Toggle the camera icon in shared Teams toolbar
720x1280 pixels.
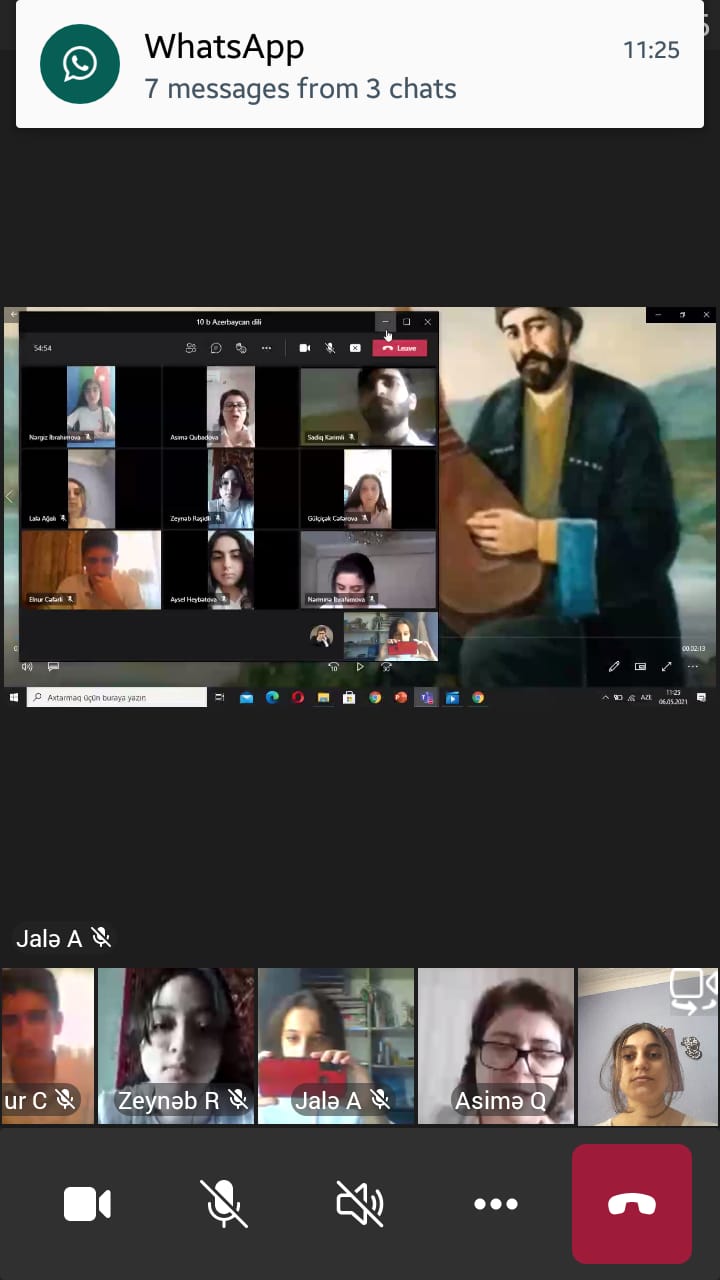click(x=304, y=348)
